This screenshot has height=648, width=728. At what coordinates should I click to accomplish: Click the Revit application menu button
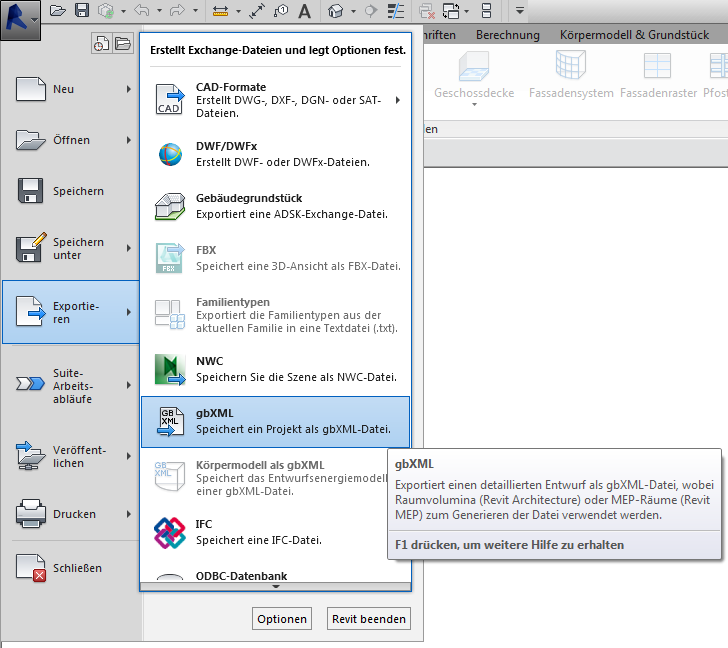[20, 14]
